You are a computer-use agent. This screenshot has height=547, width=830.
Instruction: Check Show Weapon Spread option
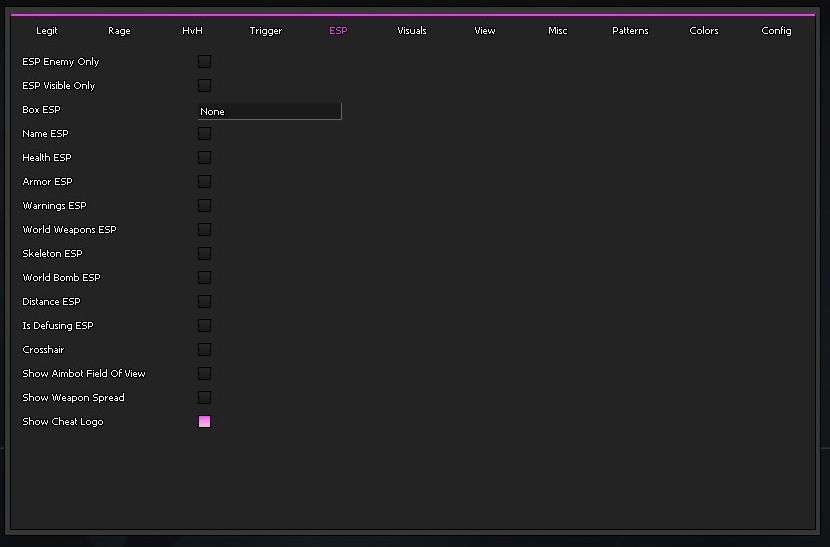pos(204,398)
